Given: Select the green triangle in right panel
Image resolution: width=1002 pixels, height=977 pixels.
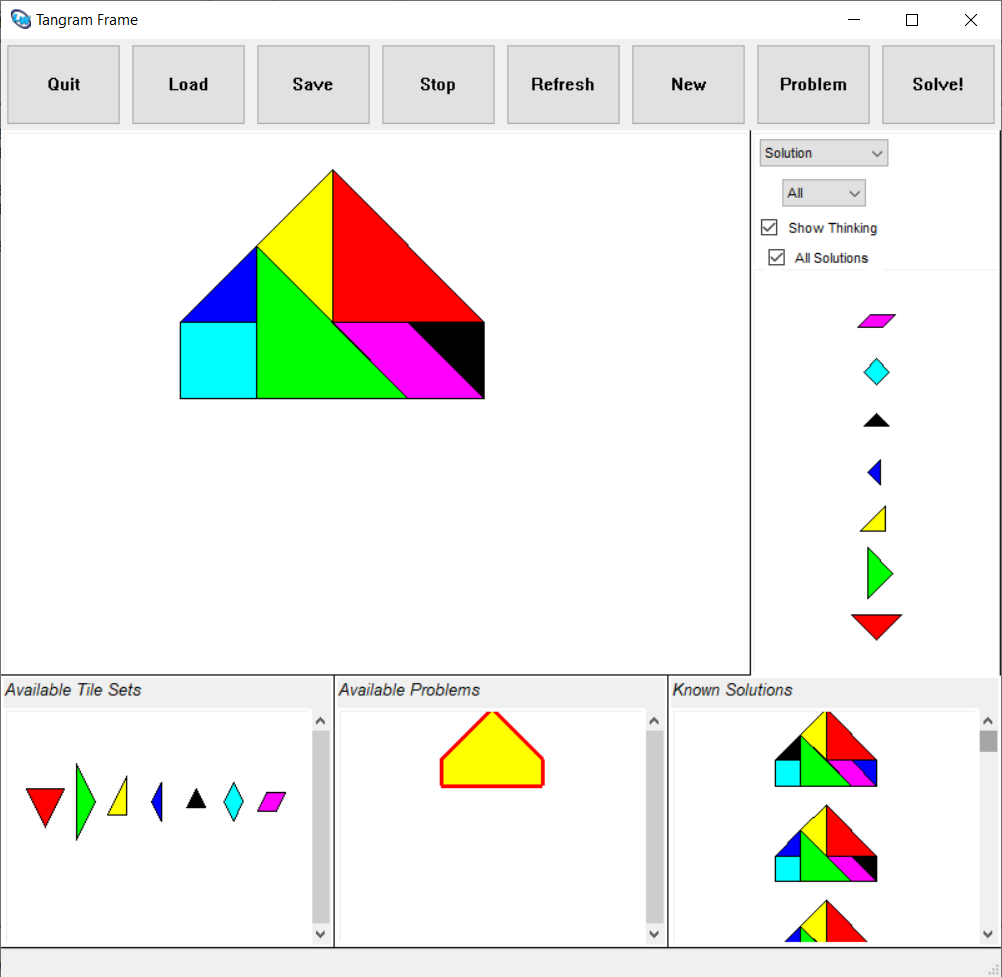Looking at the screenshot, I should [877, 573].
